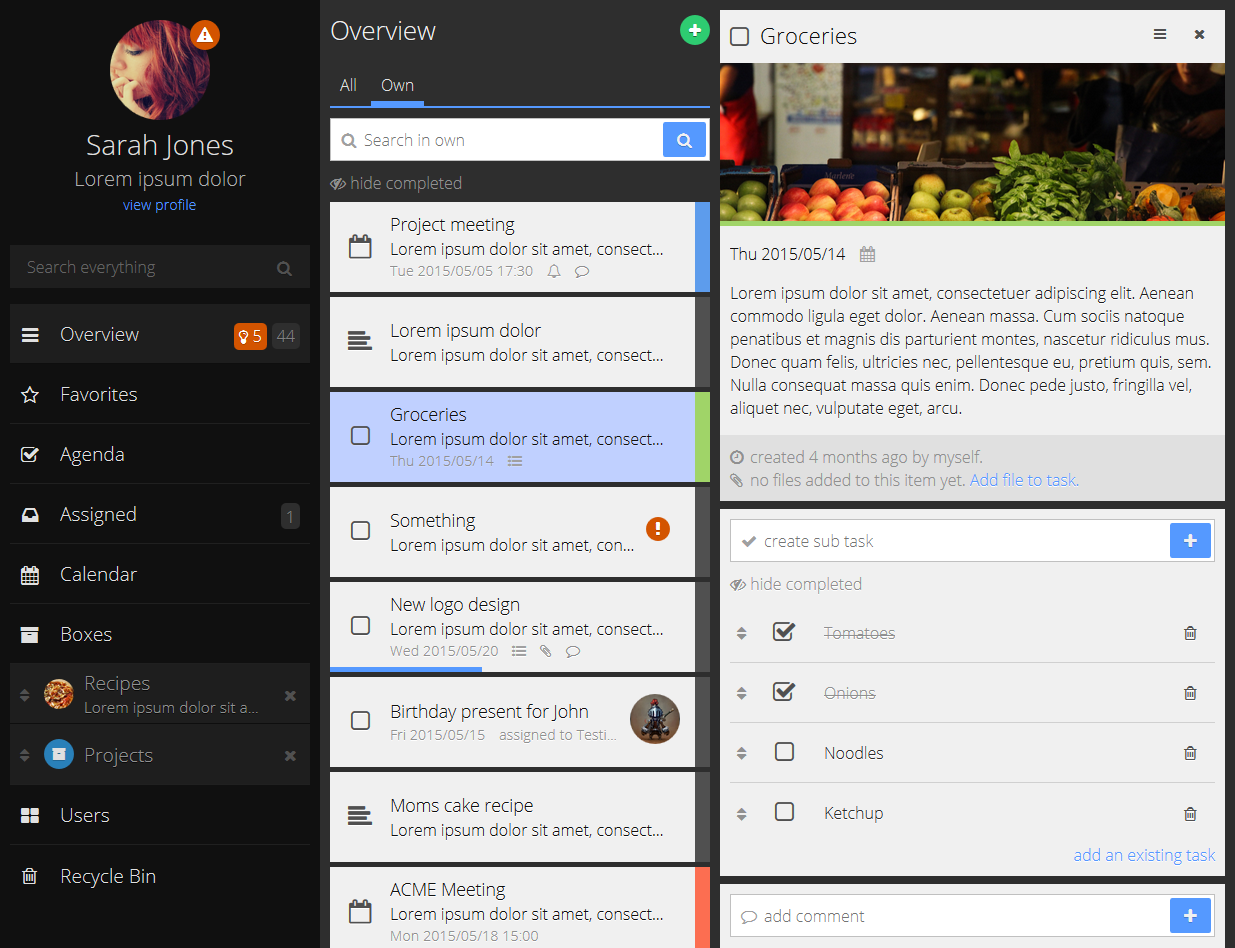Click the reorder handle for Noodles
The image size is (1235, 948).
tap(742, 753)
